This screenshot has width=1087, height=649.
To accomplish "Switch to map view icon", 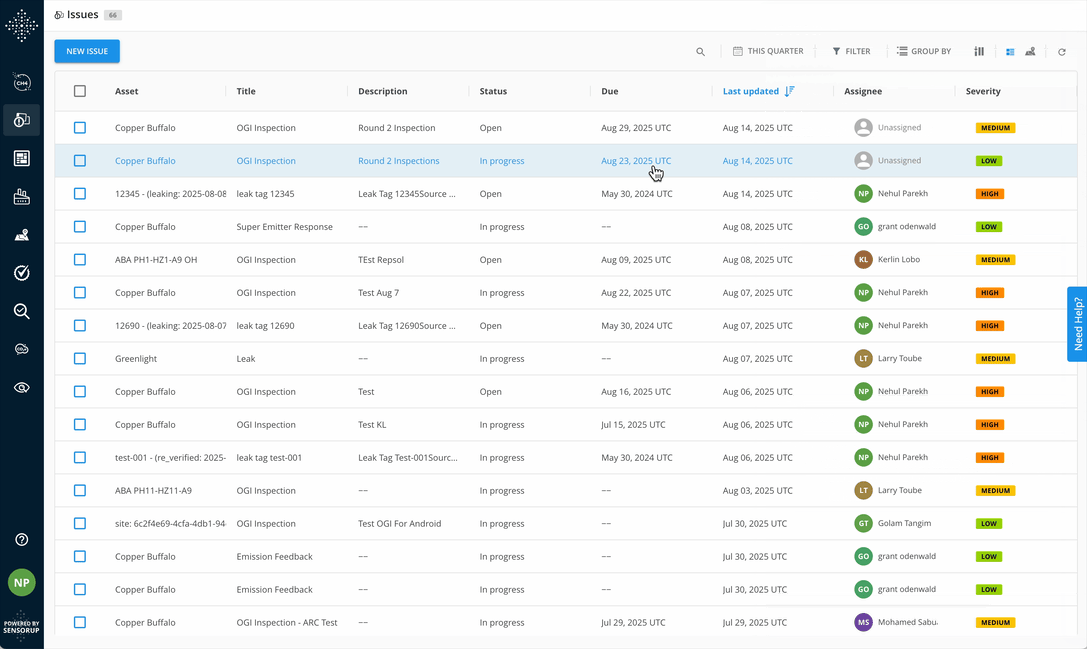I will (x=1030, y=51).
